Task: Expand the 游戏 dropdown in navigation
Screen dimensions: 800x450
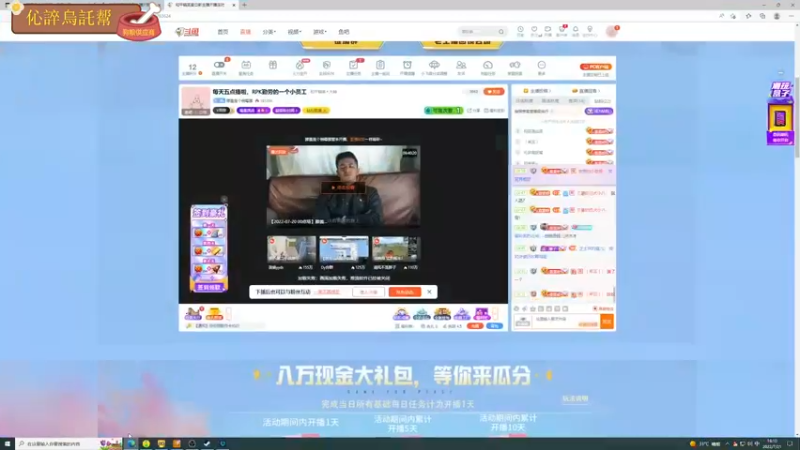Action: 320,32
